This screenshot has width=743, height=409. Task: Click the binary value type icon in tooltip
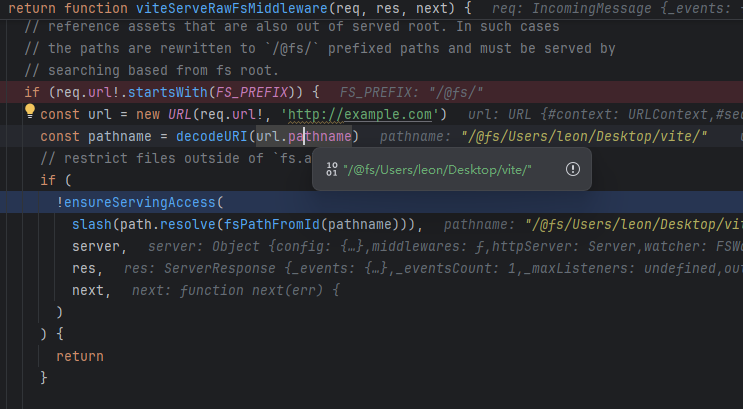332,169
